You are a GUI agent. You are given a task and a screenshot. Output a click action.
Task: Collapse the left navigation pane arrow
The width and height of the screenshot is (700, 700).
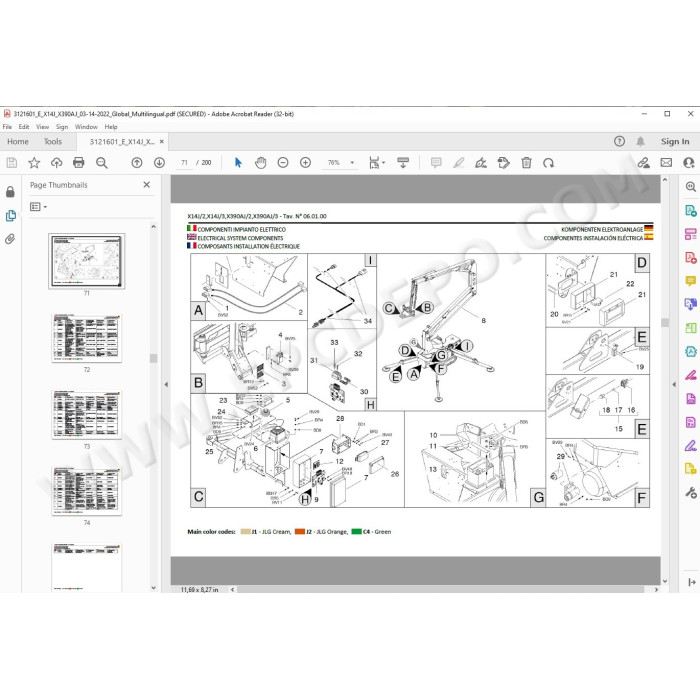click(166, 384)
